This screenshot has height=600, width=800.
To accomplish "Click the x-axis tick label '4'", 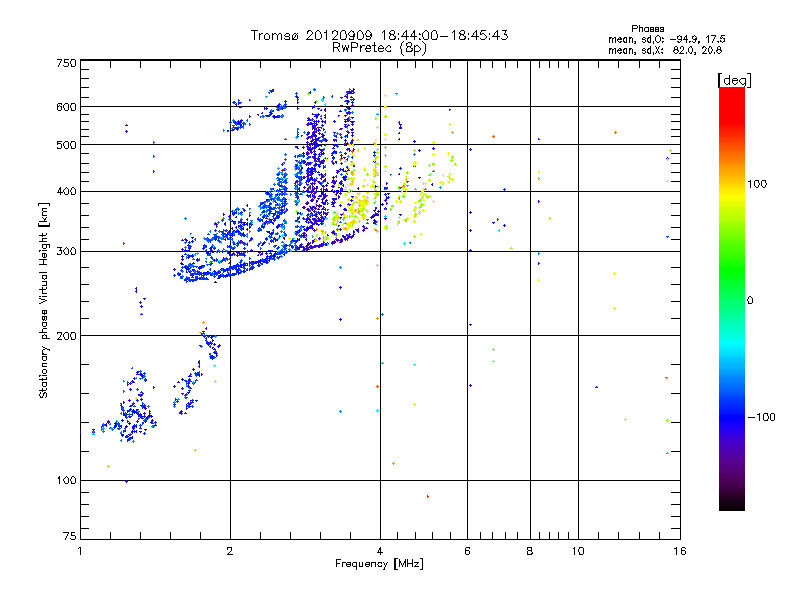I will click(380, 551).
